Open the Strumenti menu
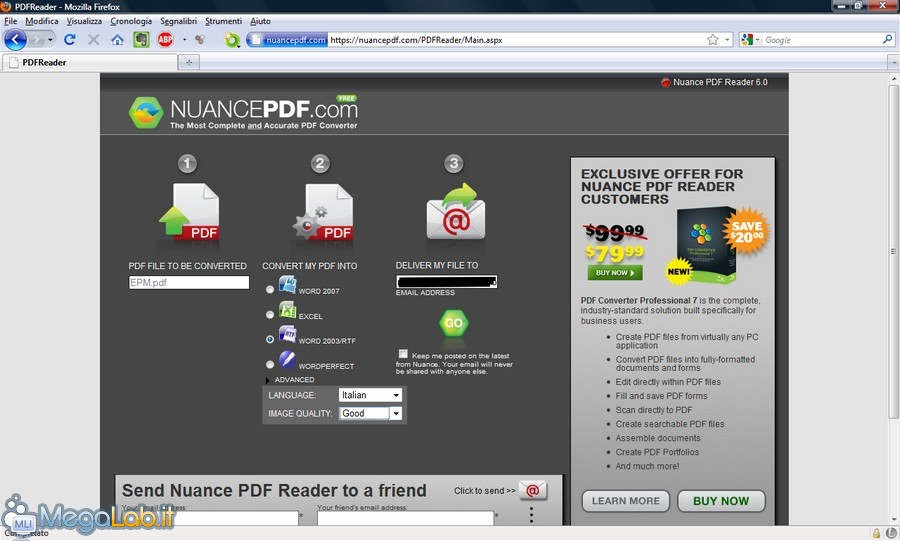Screen dimensions: 900x541 coord(224,21)
